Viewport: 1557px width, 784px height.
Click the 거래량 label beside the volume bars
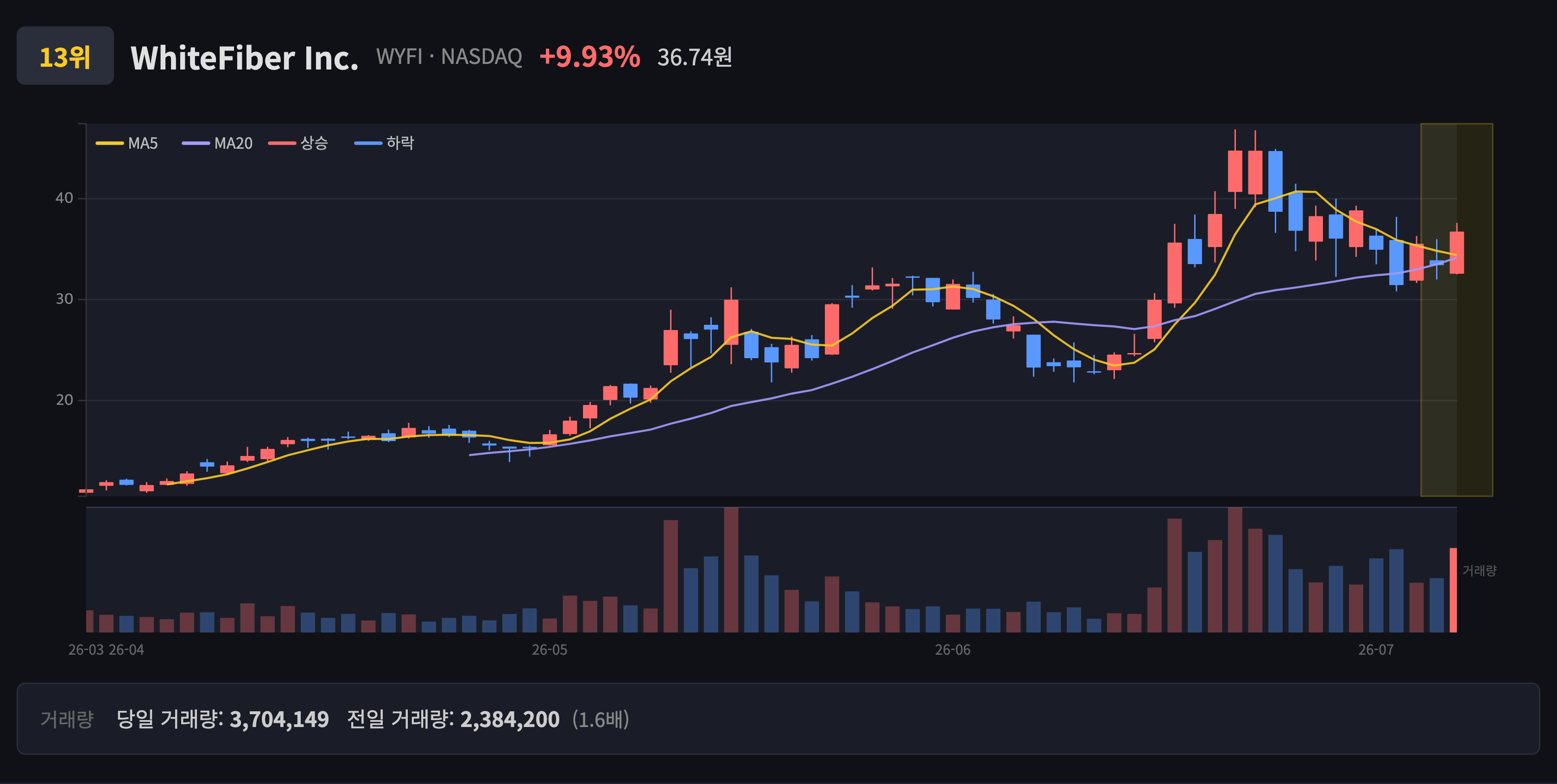(x=1479, y=570)
